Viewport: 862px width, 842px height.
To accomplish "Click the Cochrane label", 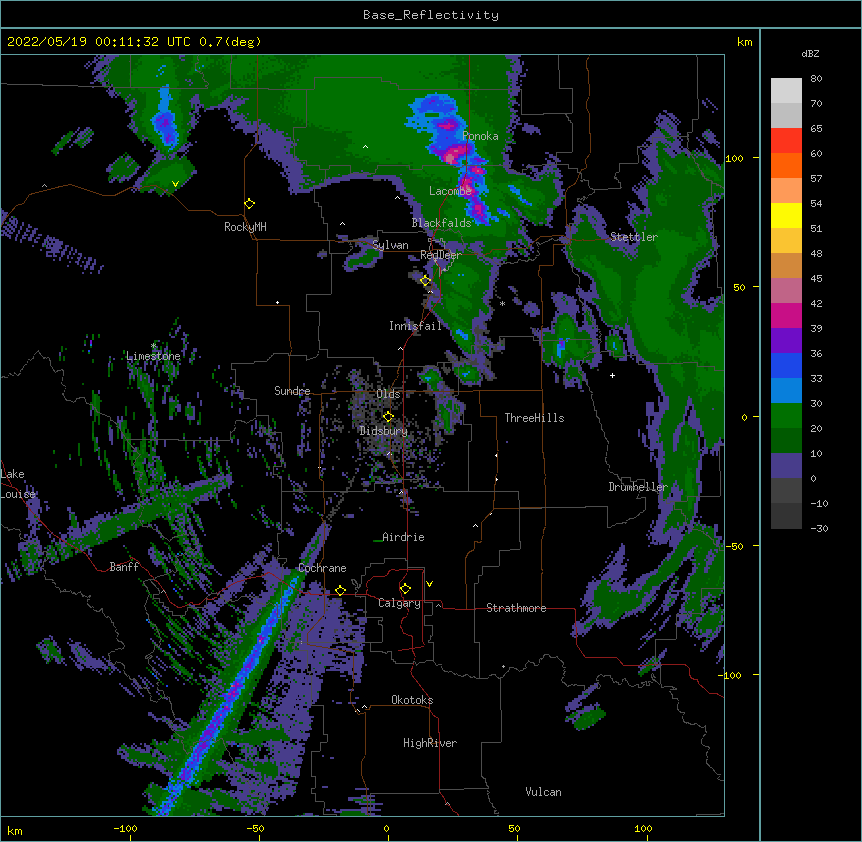I will click(x=322, y=568).
